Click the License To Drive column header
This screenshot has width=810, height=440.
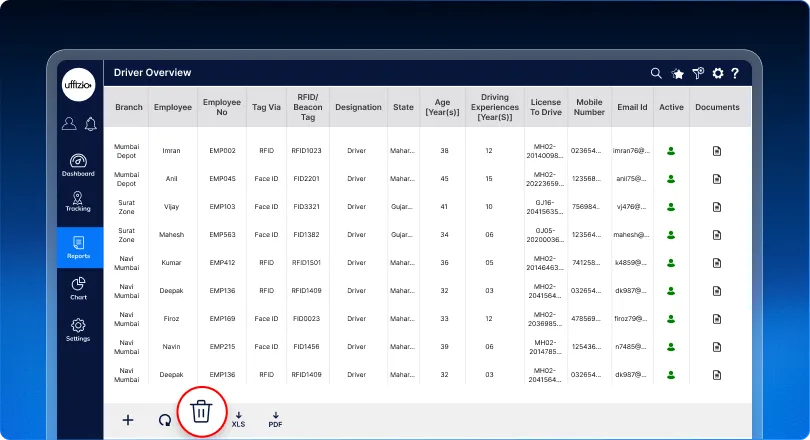pos(546,107)
